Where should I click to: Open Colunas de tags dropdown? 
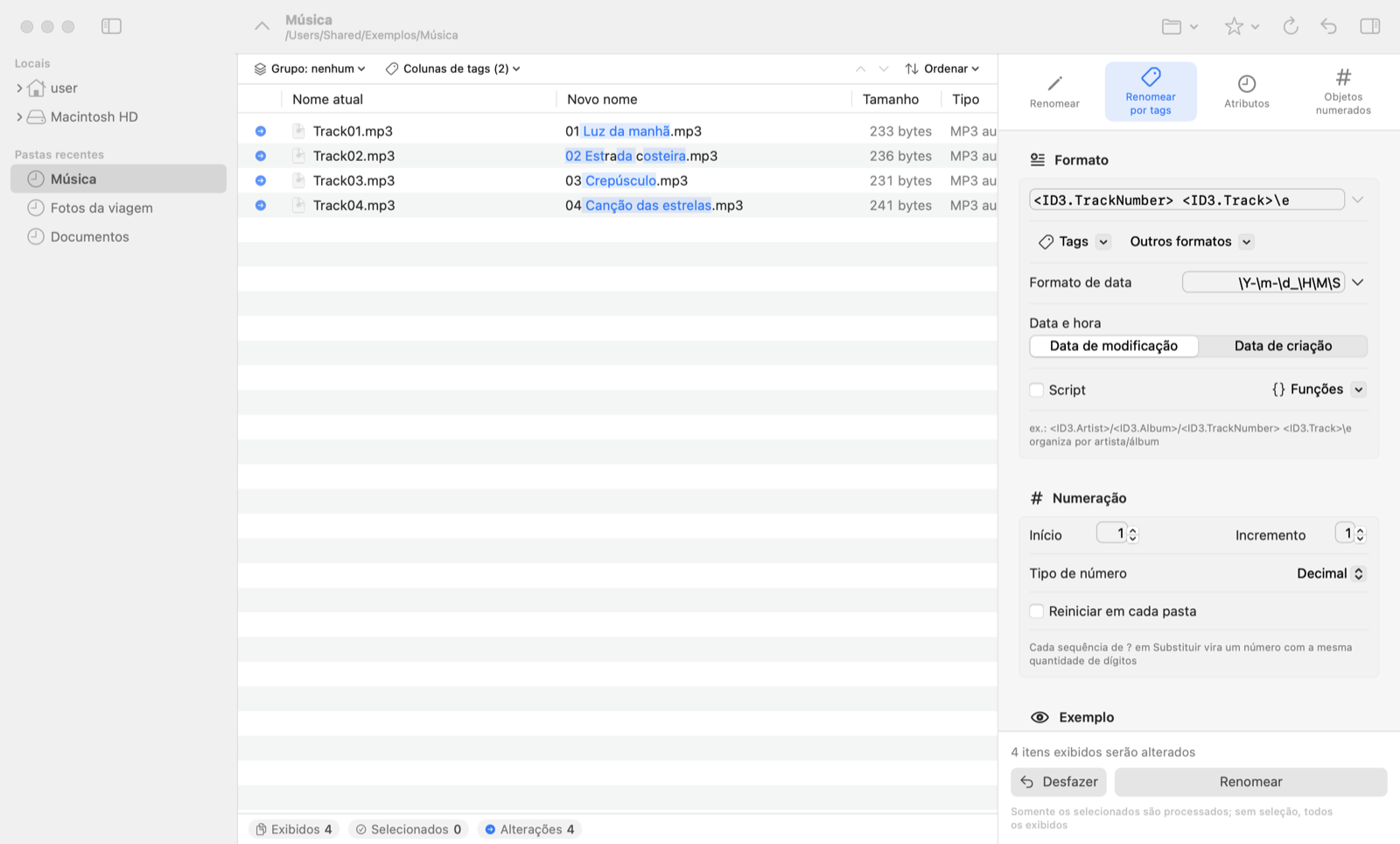click(453, 68)
